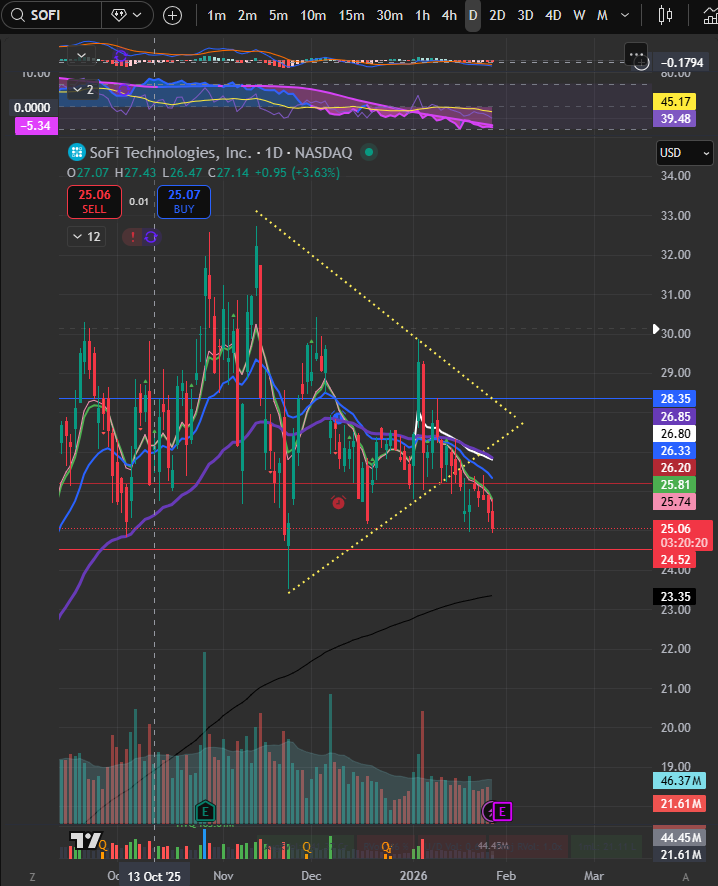The height and width of the screenshot is (886, 718).
Task: Click the 46.37 M volume label
Action: [680, 780]
